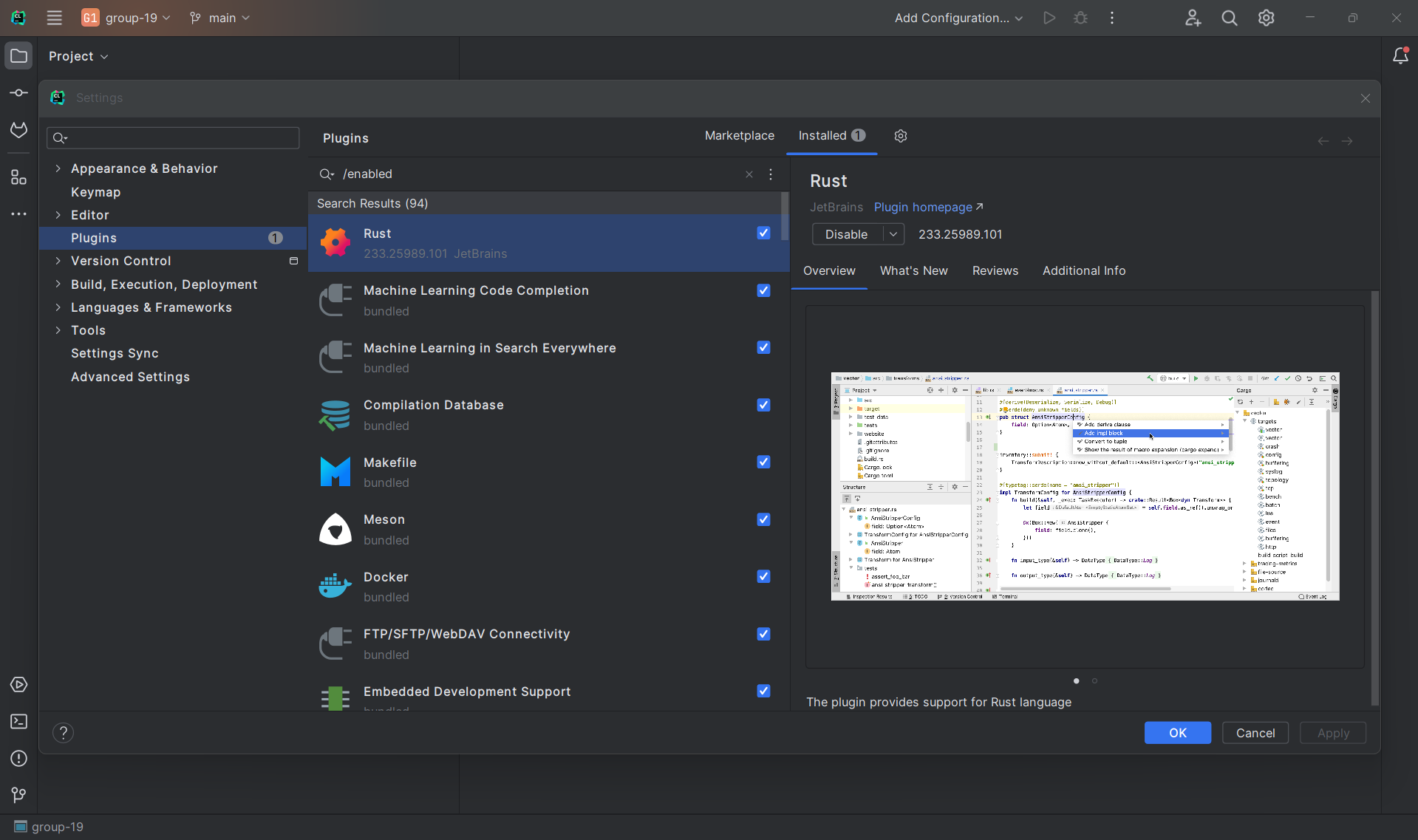Navigate forward in Settings history
This screenshot has width=1418, height=840.
(x=1347, y=141)
